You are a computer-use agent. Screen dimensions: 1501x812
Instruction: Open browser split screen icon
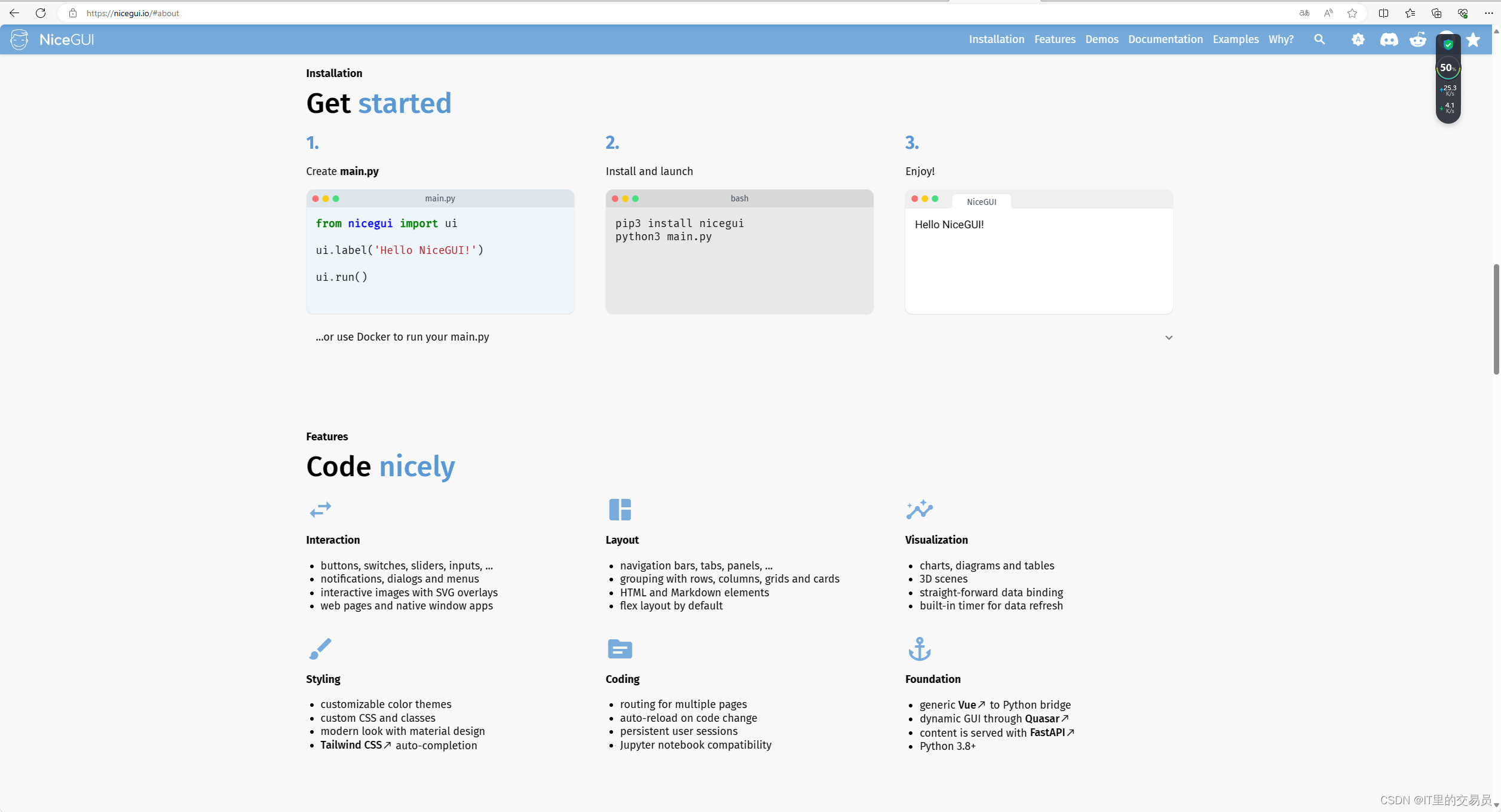click(x=1383, y=13)
